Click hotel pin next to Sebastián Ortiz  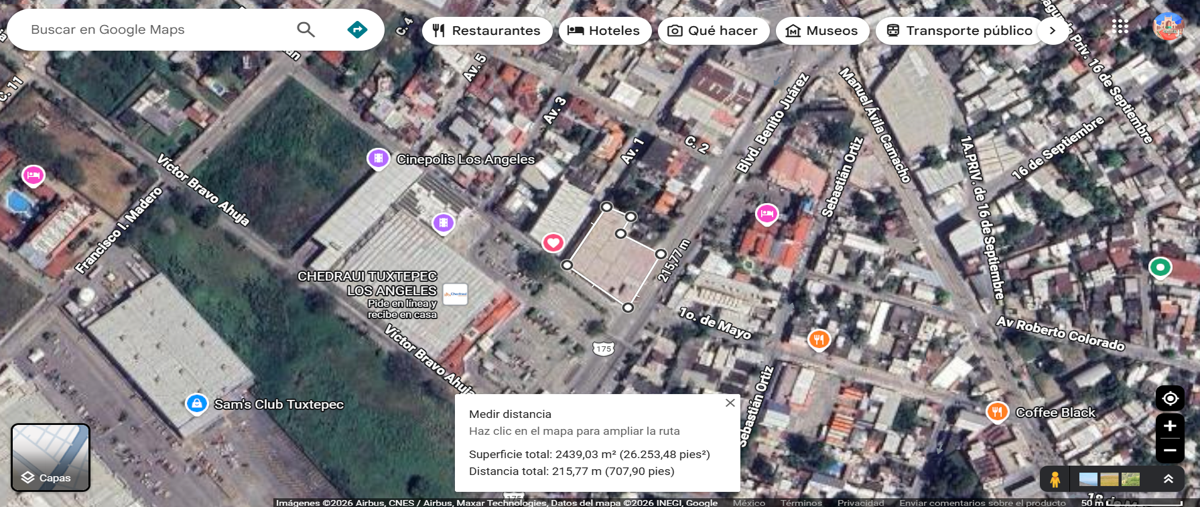(x=767, y=213)
